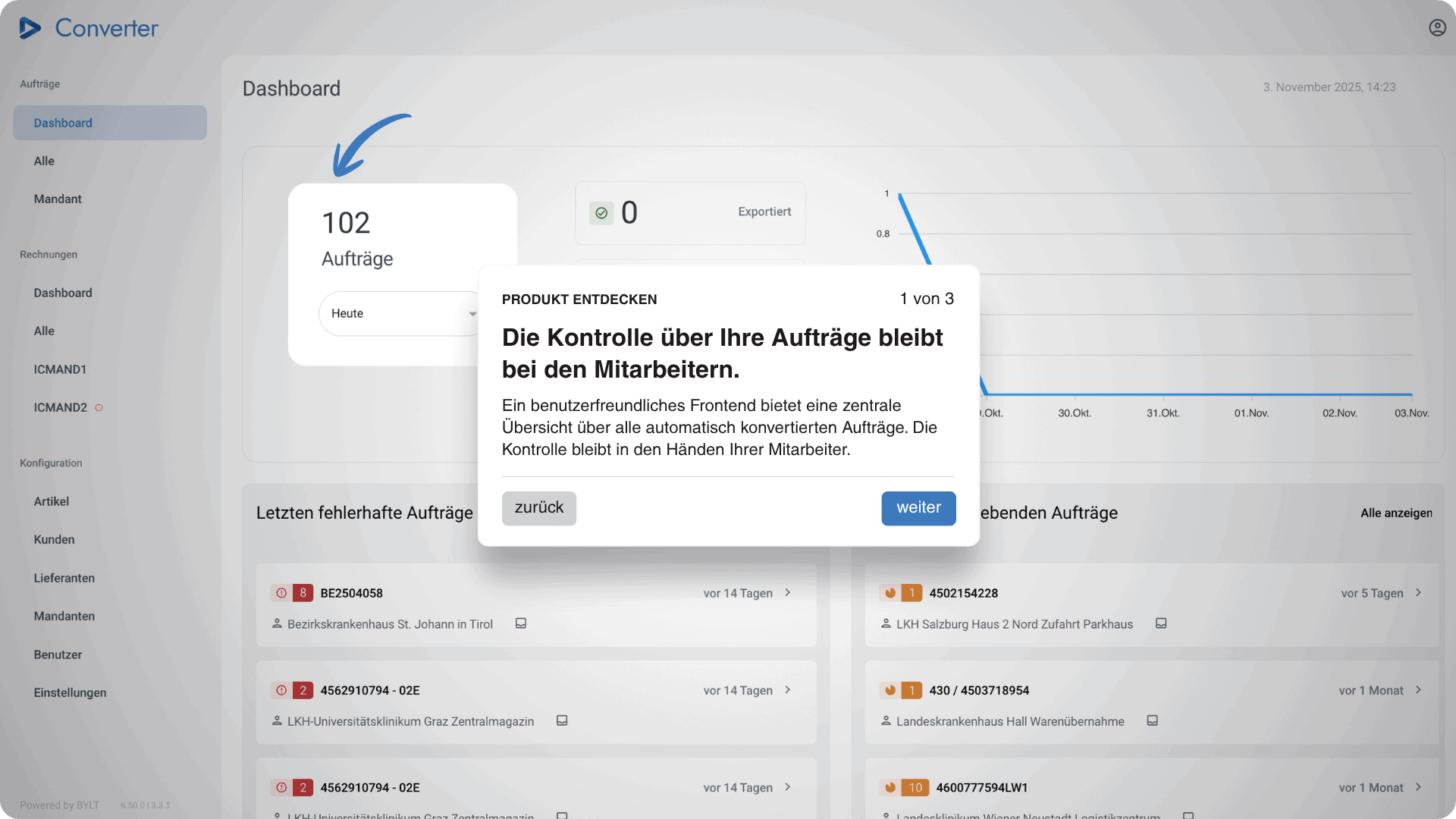1456x819 pixels.
Task: Click the Letzten fehlerhafte Aufträge heading
Action: (365, 513)
